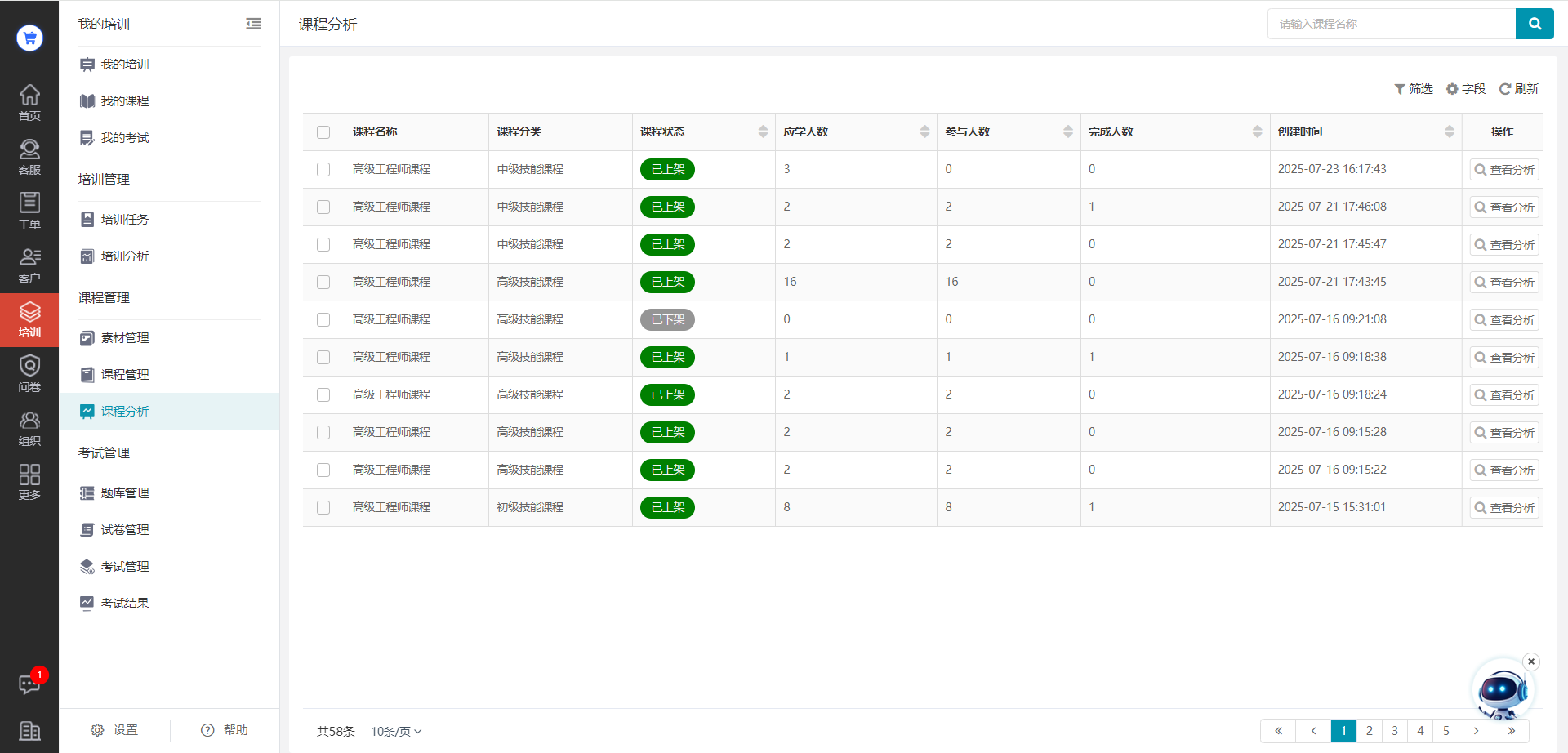Sort by 创建时间 column arrows
The height and width of the screenshot is (753, 1568).
(1449, 132)
